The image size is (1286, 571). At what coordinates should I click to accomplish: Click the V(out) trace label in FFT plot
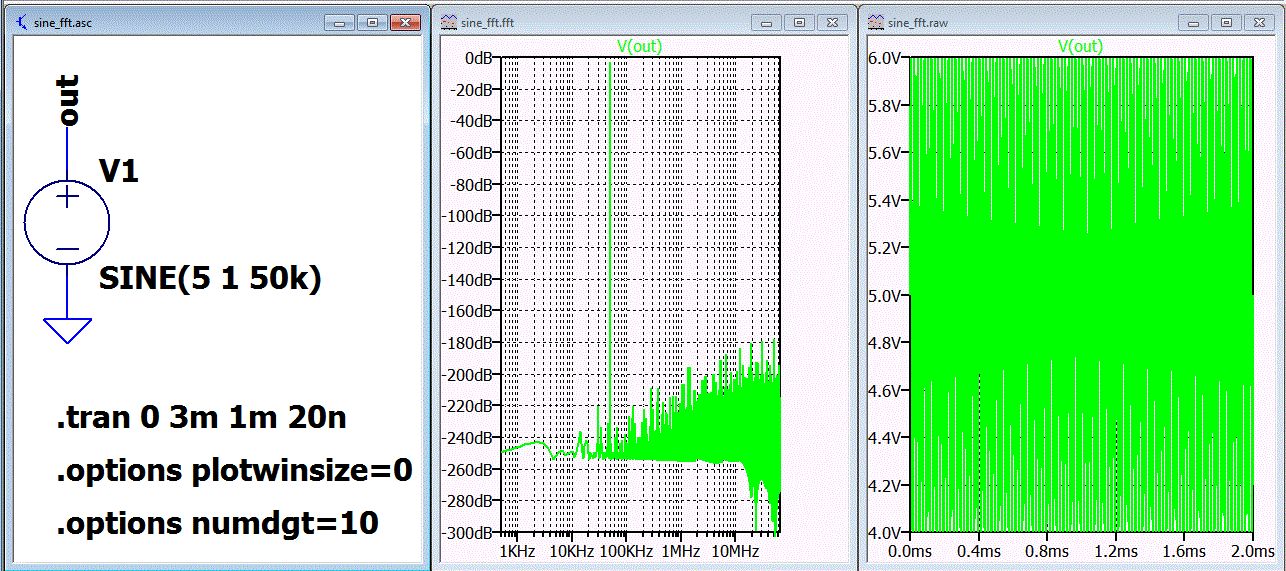[638, 46]
